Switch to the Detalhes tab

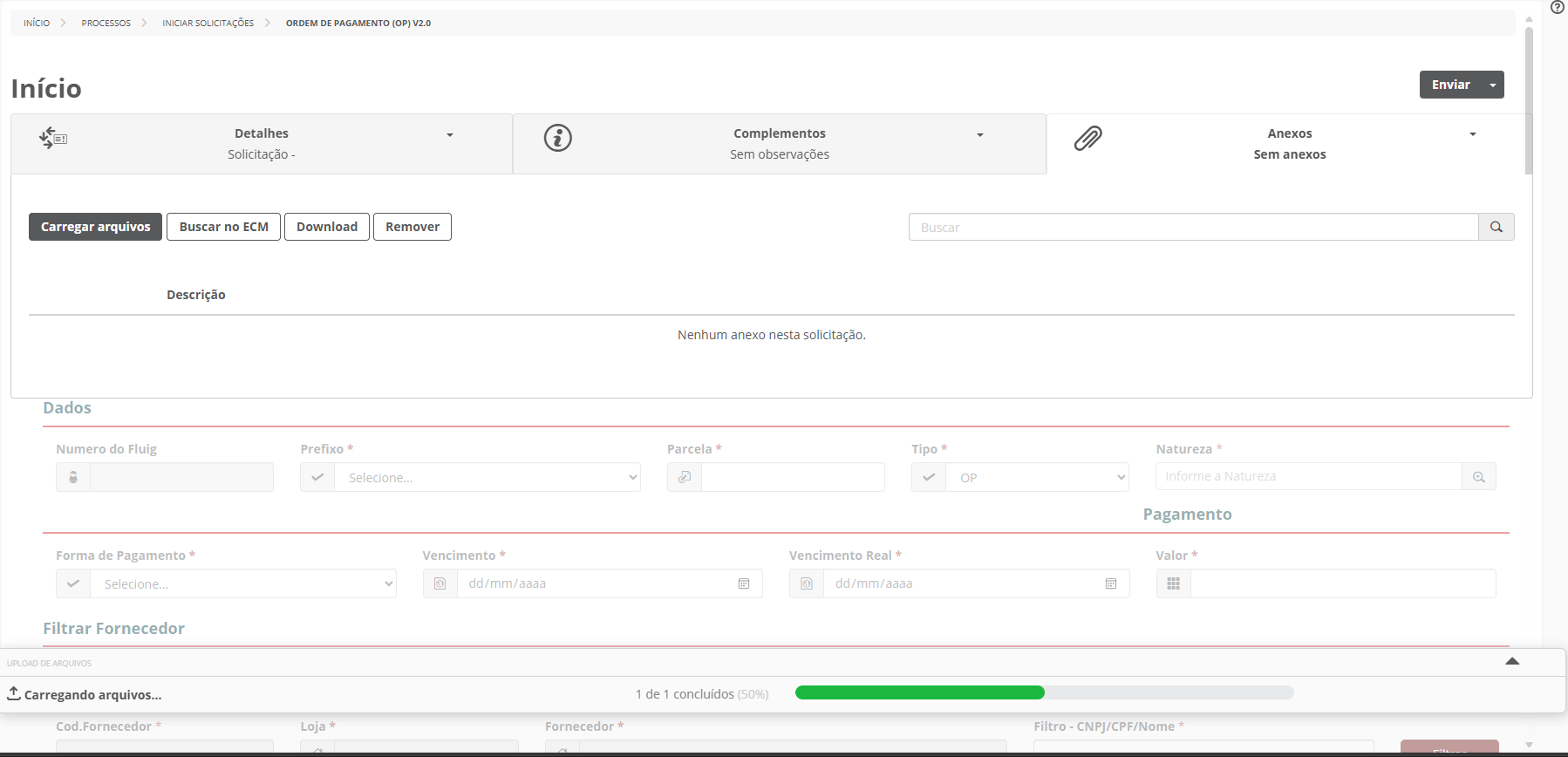pyautogui.click(x=262, y=144)
